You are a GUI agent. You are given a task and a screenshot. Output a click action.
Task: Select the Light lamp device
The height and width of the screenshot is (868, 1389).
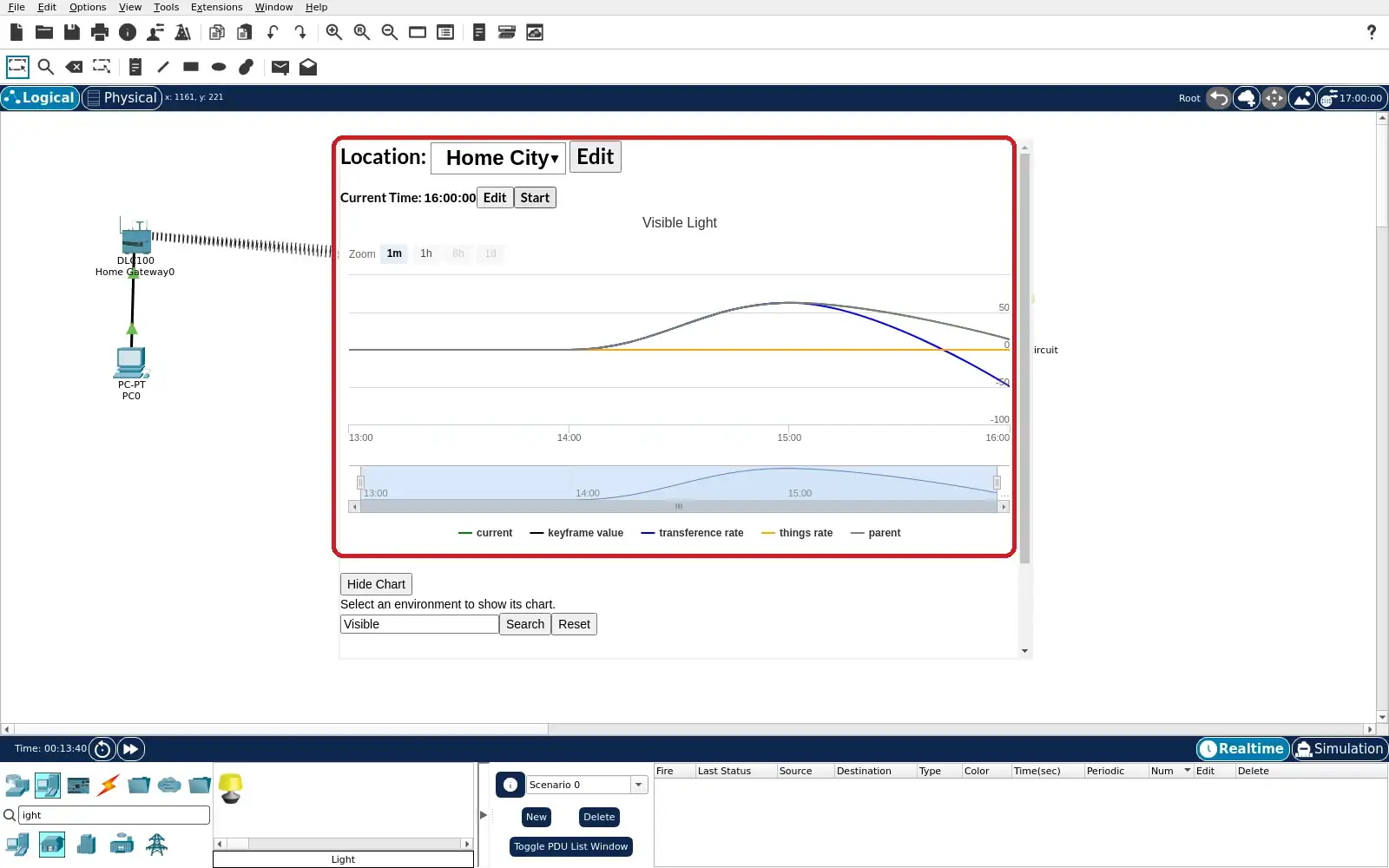pyautogui.click(x=231, y=788)
